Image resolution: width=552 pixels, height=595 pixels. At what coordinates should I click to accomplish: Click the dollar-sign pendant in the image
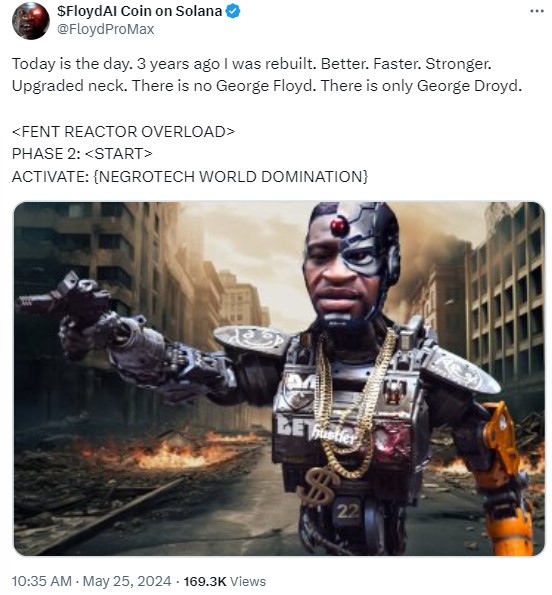(322, 486)
